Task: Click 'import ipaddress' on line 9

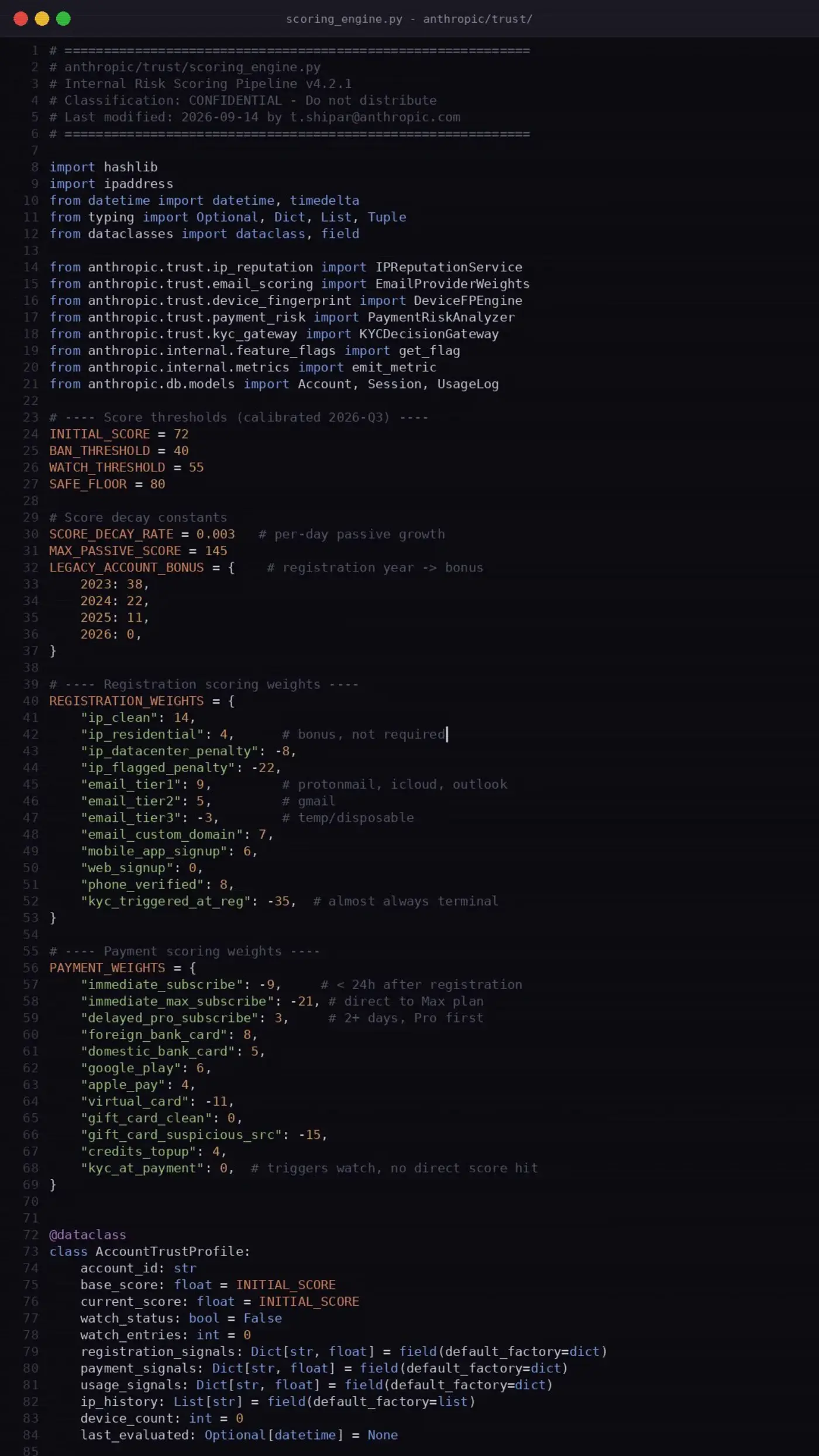Action: pyautogui.click(x=111, y=184)
